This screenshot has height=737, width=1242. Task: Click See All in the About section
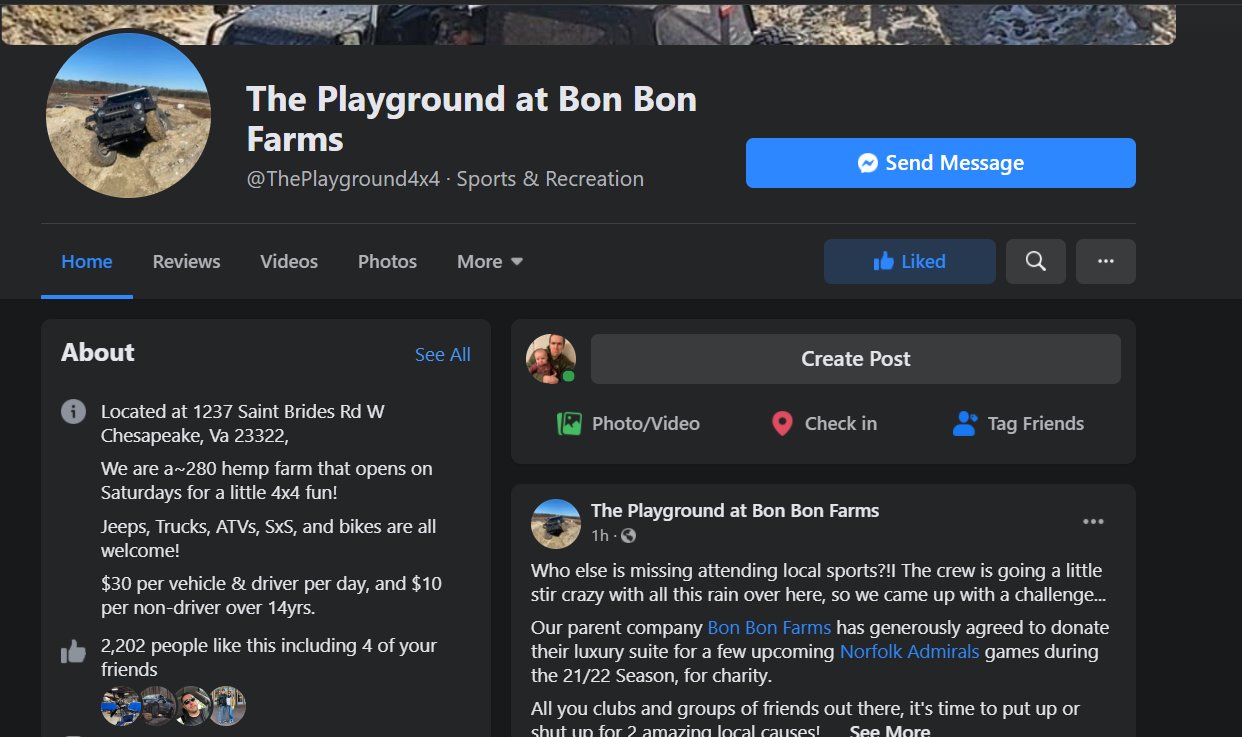[x=442, y=354]
